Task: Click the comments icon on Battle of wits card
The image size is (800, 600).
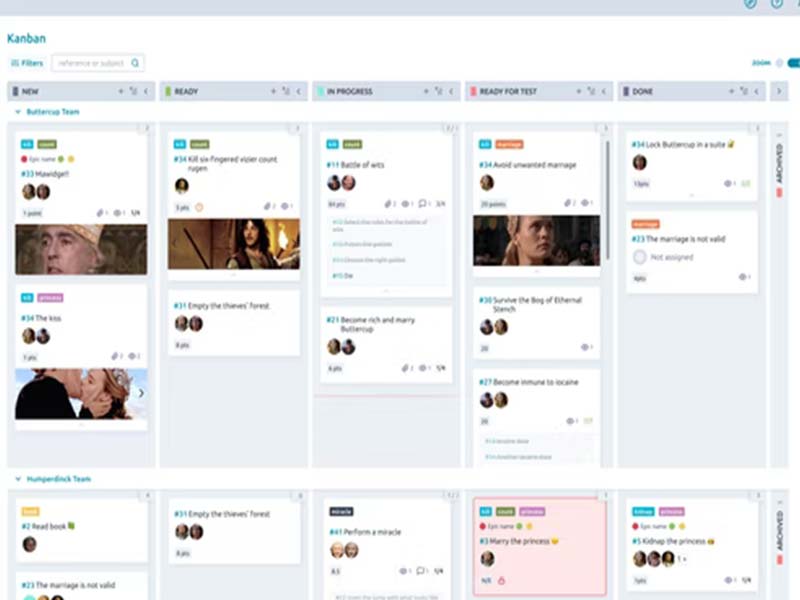Action: pos(422,204)
